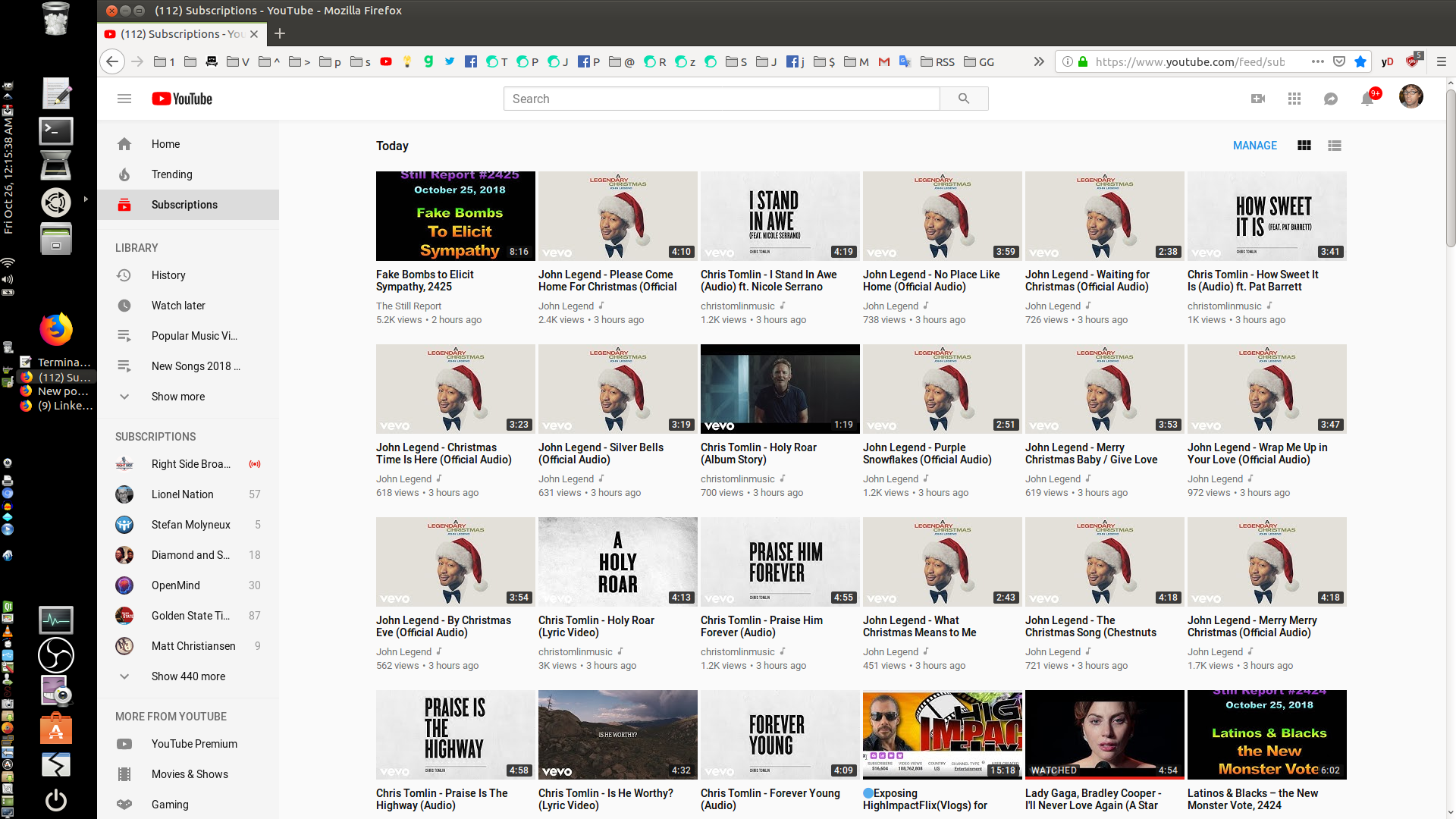This screenshot has width=1456, height=819.
Task: Open Lady Gaga I'll Never Love Again thumbnail
Action: point(1105,735)
